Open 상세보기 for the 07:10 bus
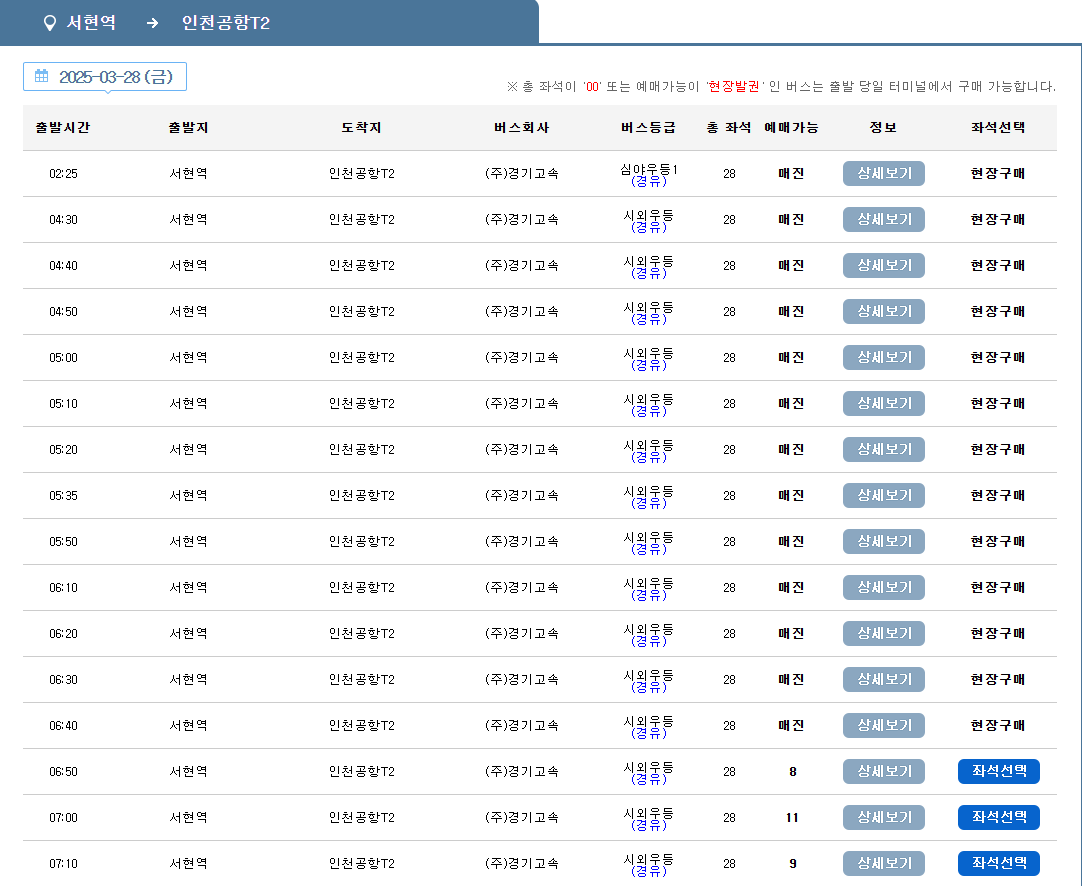Image resolution: width=1082 pixels, height=886 pixels. point(883,863)
